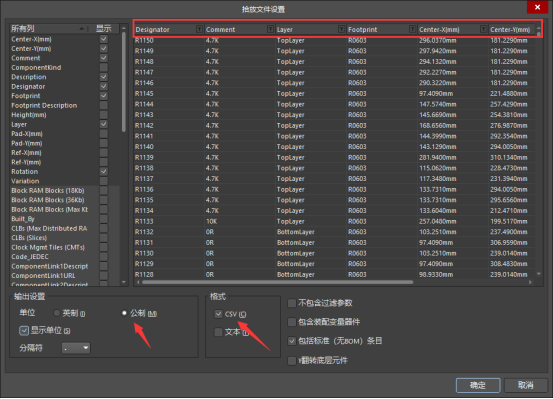Click the column list scroll-down arrow

tap(124, 282)
